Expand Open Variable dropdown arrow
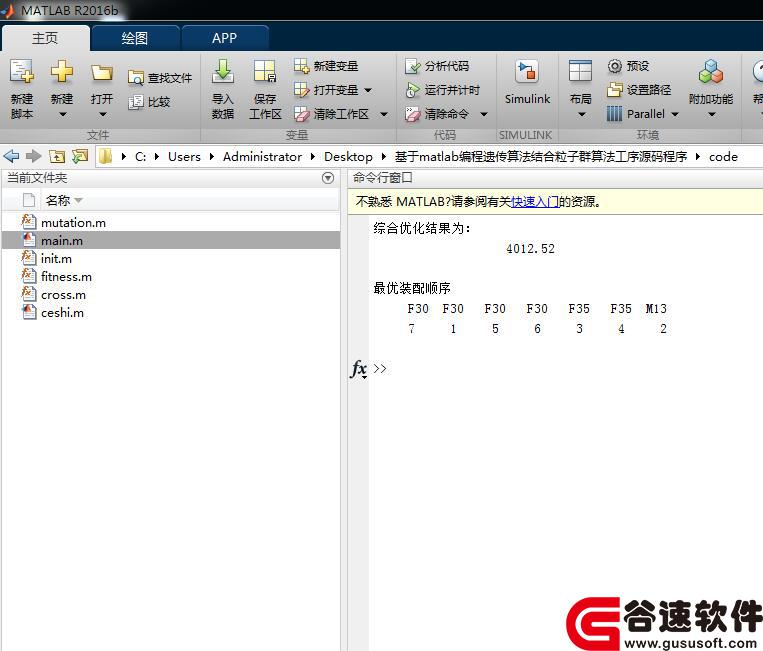Image resolution: width=763 pixels, height=651 pixels. coord(368,90)
